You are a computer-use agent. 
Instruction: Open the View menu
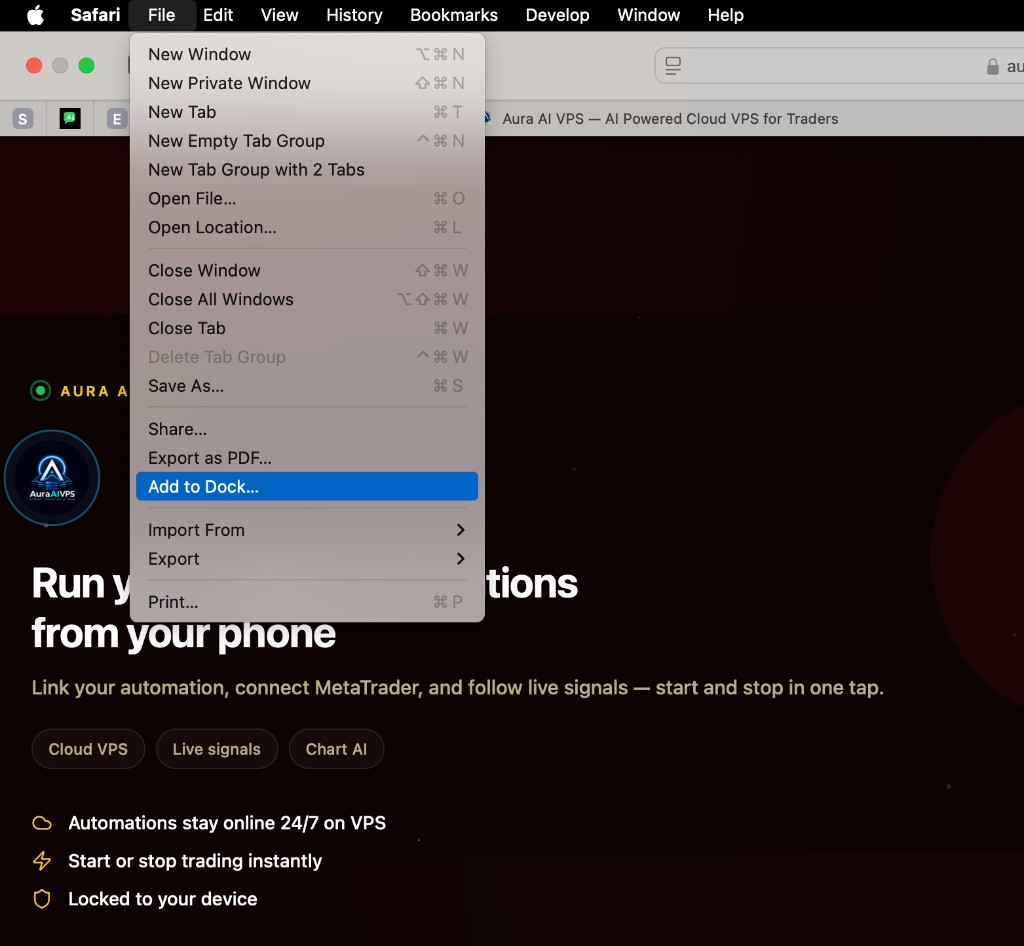pyautogui.click(x=280, y=15)
